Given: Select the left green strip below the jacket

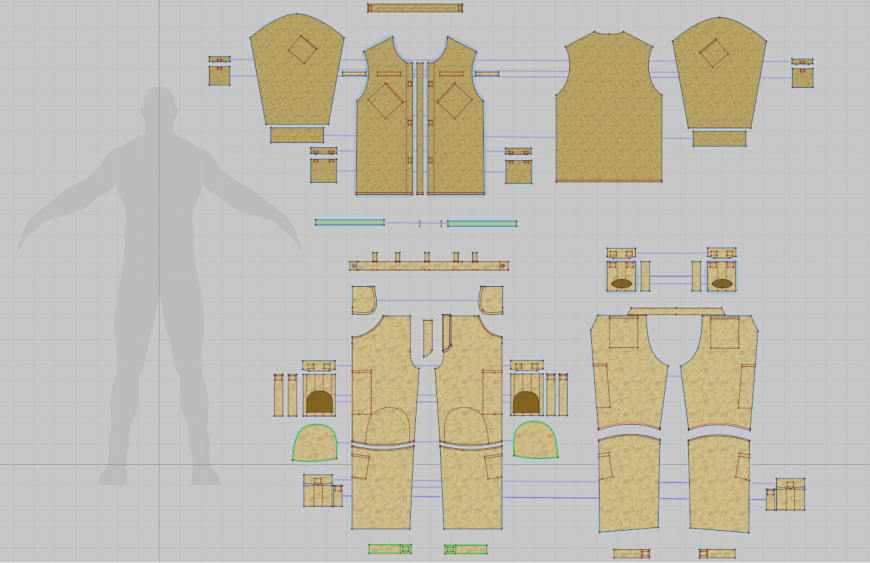Looking at the screenshot, I should tap(350, 222).
